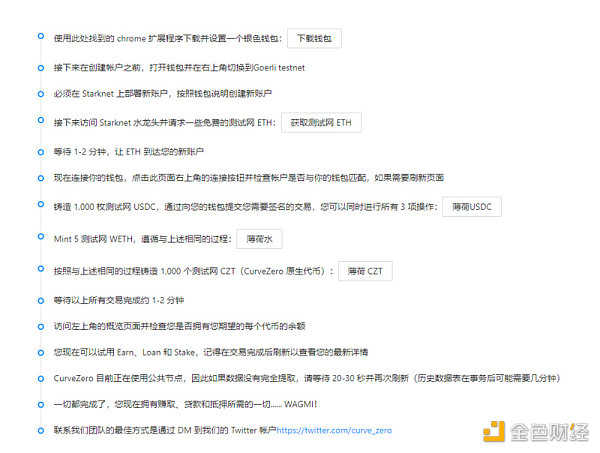Click bullet next to WAGMI step
600x453 pixels.
pyautogui.click(x=38, y=403)
